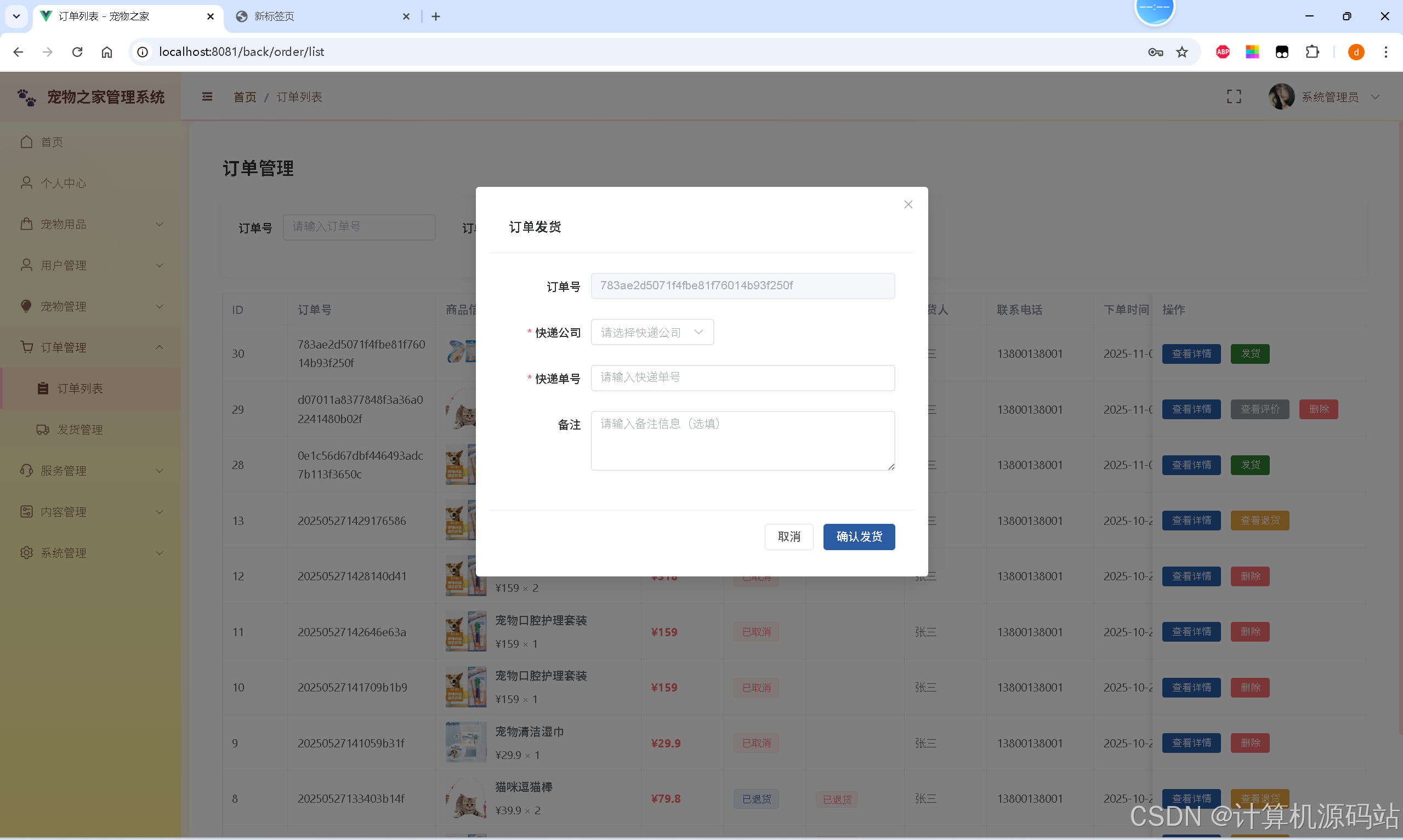Click 猫咪逗猫棒 product thumbnail

pyautogui.click(x=466, y=798)
